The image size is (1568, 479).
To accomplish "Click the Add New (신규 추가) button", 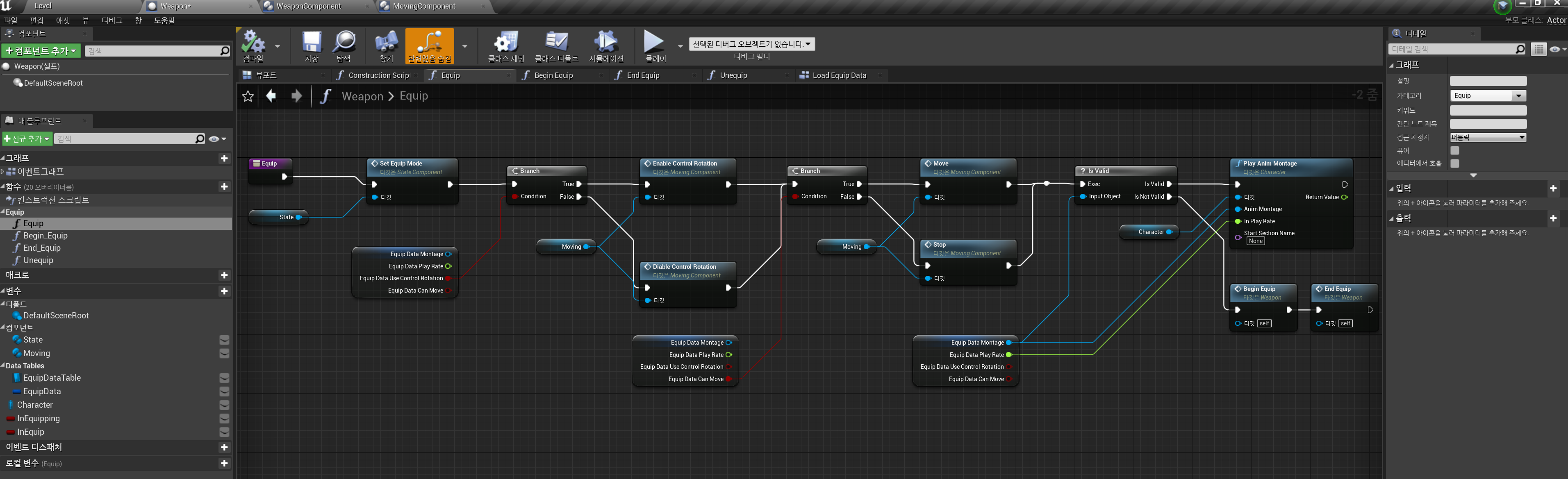I will click(27, 139).
